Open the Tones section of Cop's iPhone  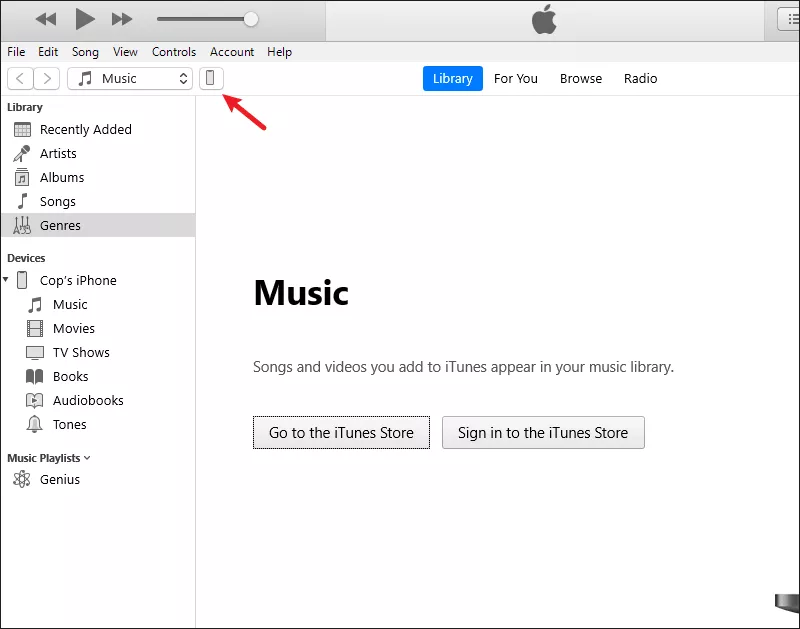(66, 424)
